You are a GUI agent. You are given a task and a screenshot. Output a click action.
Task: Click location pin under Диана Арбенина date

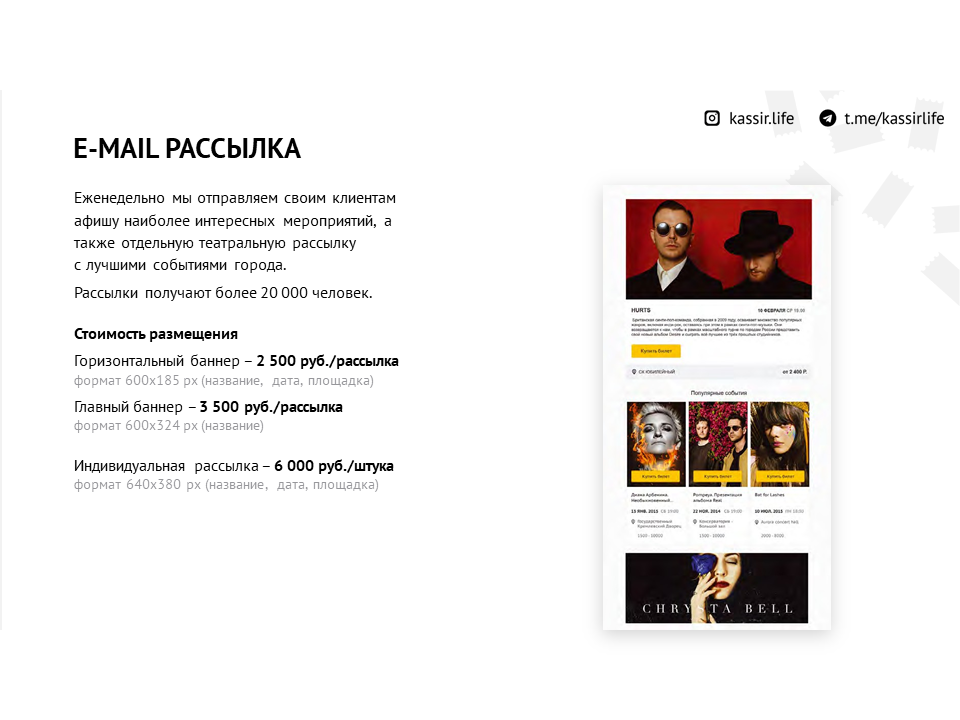tap(633, 522)
